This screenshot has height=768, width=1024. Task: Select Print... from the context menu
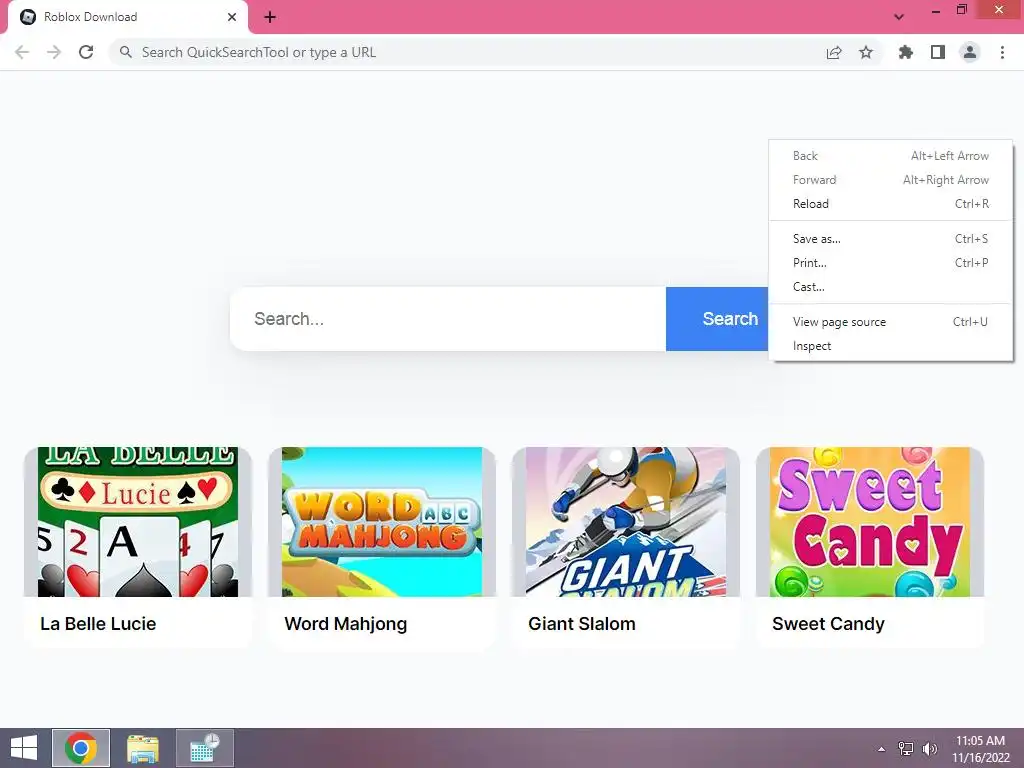[x=891, y=263]
